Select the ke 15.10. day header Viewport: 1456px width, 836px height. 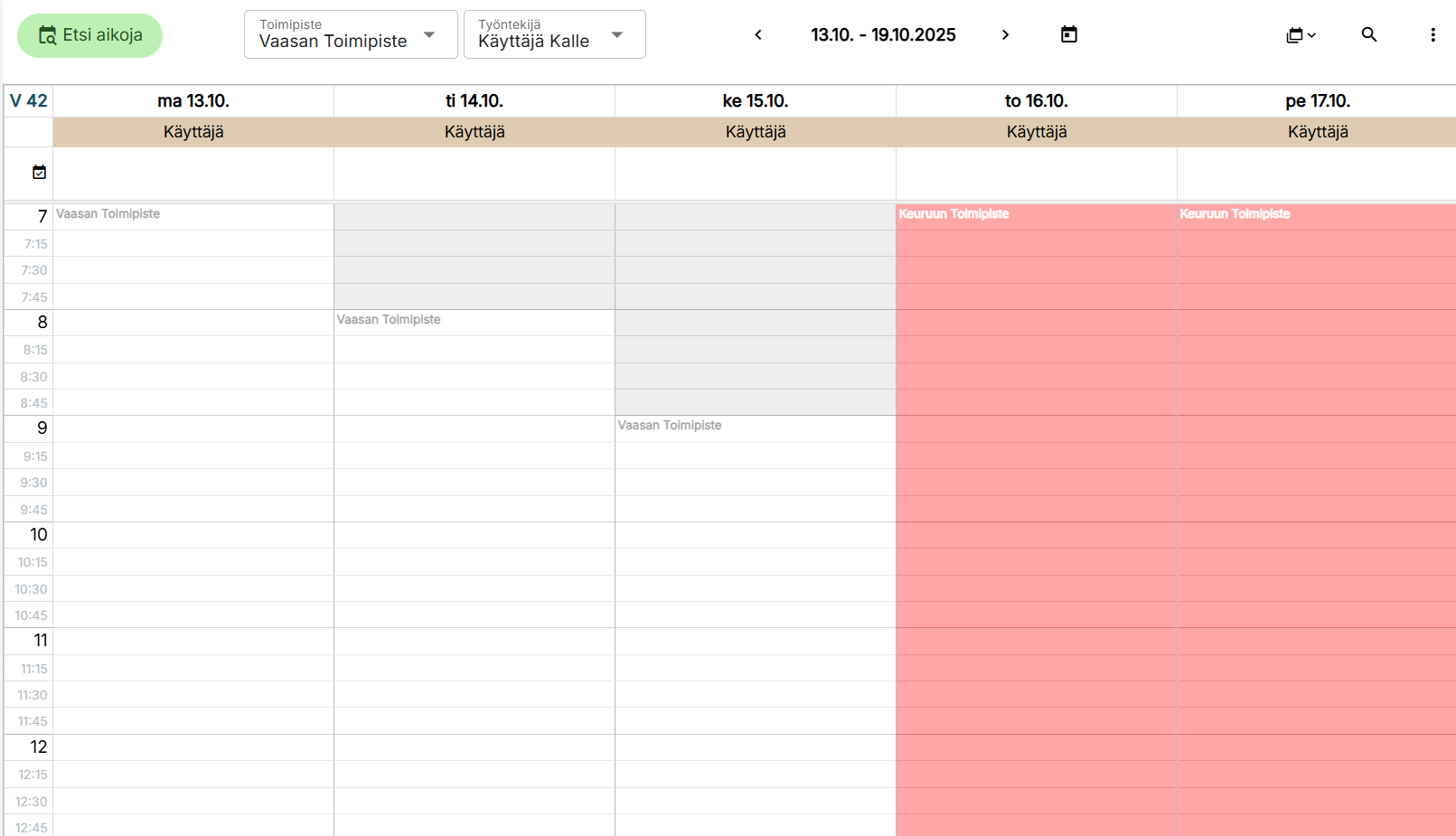click(755, 101)
